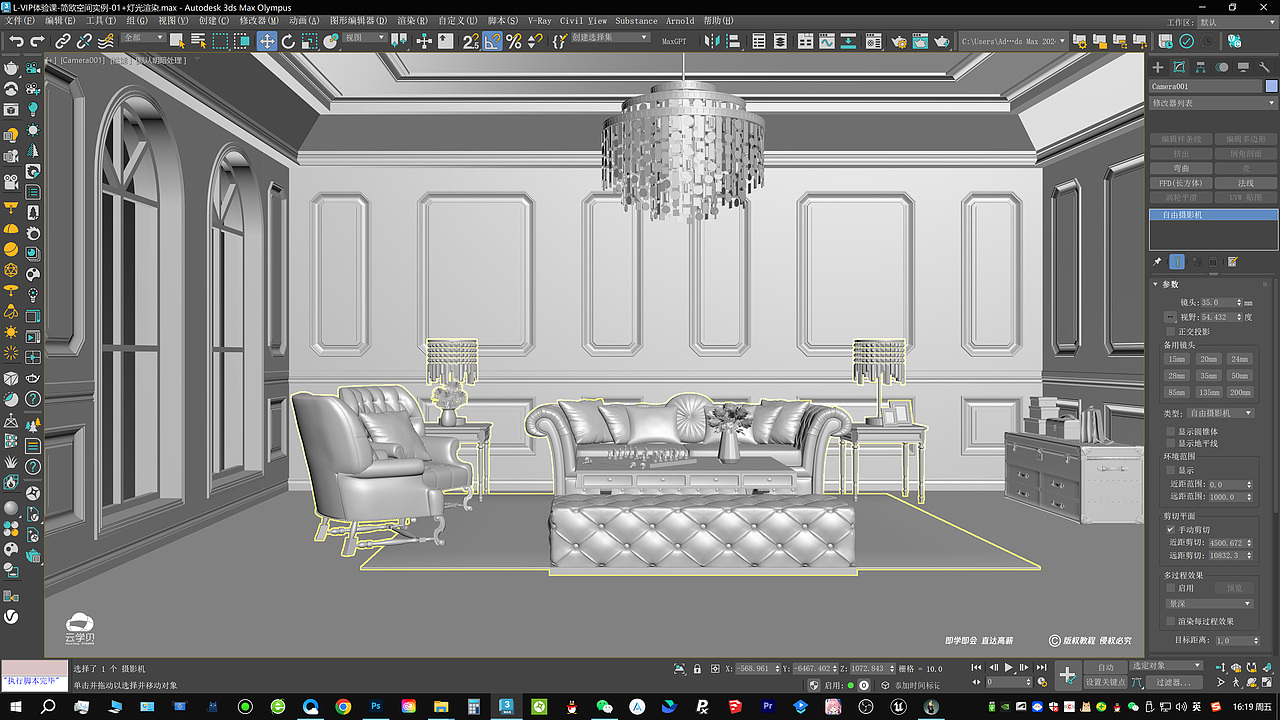
Task: Activate the Select and Scale tool
Action: click(310, 41)
